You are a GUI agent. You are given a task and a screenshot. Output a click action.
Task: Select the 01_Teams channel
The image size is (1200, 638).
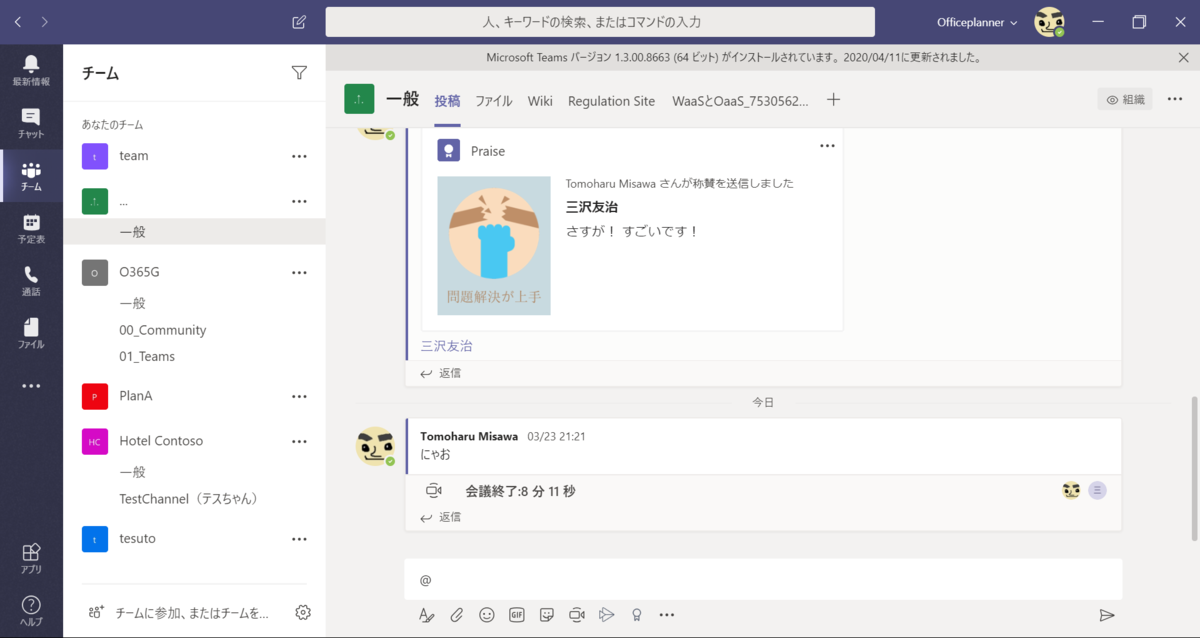coord(147,357)
